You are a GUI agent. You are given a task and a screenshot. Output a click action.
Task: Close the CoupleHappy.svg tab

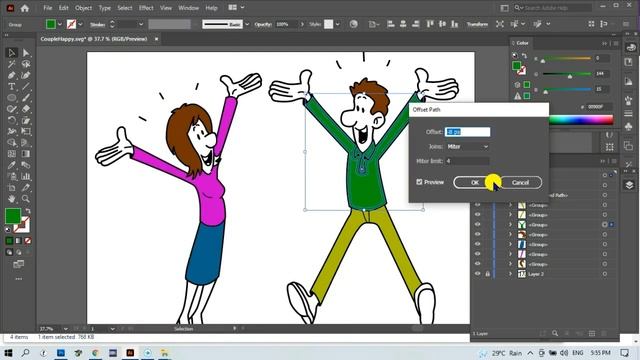[x=156, y=39]
